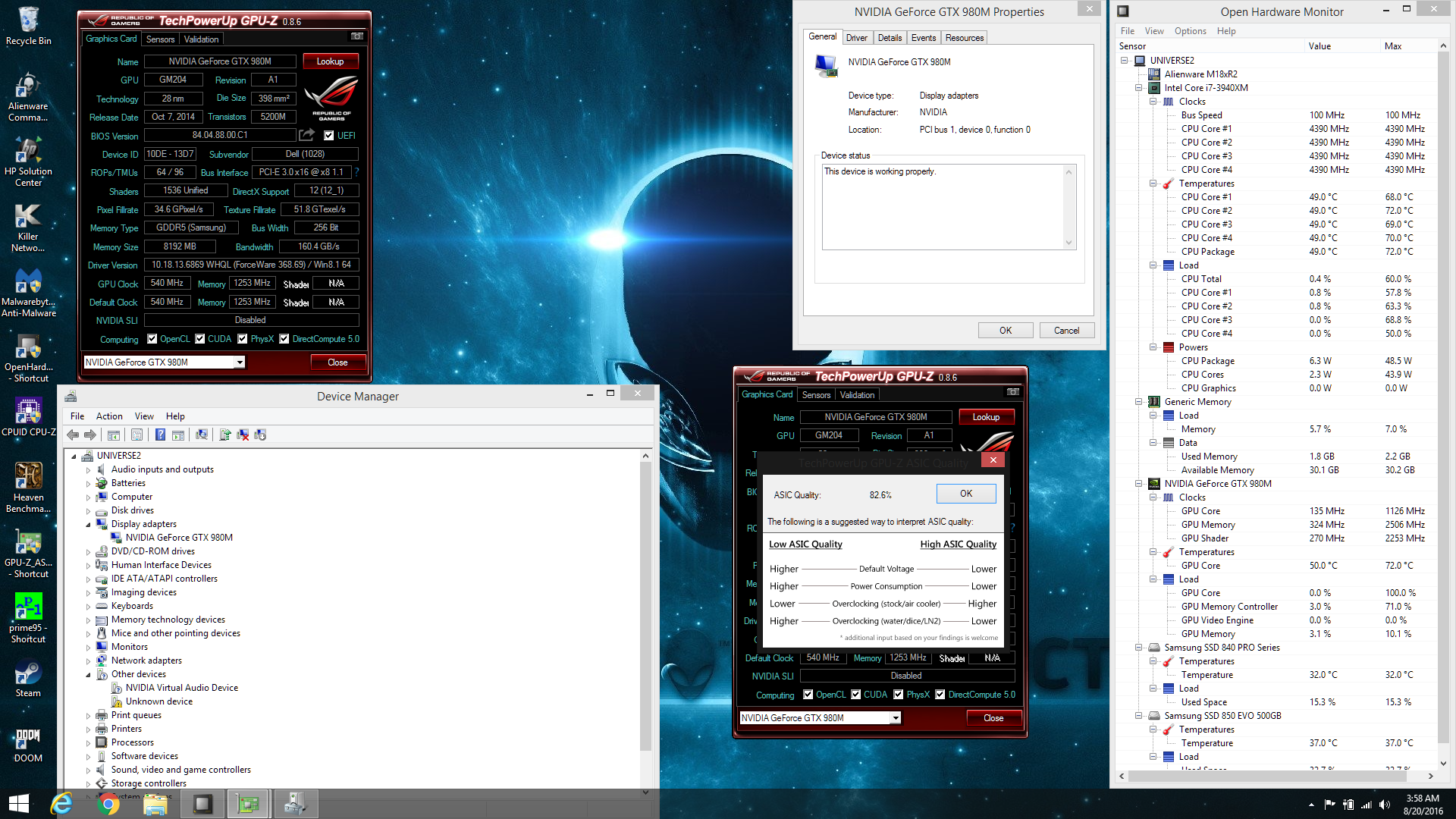Click inside the Device status text box

pos(949,207)
